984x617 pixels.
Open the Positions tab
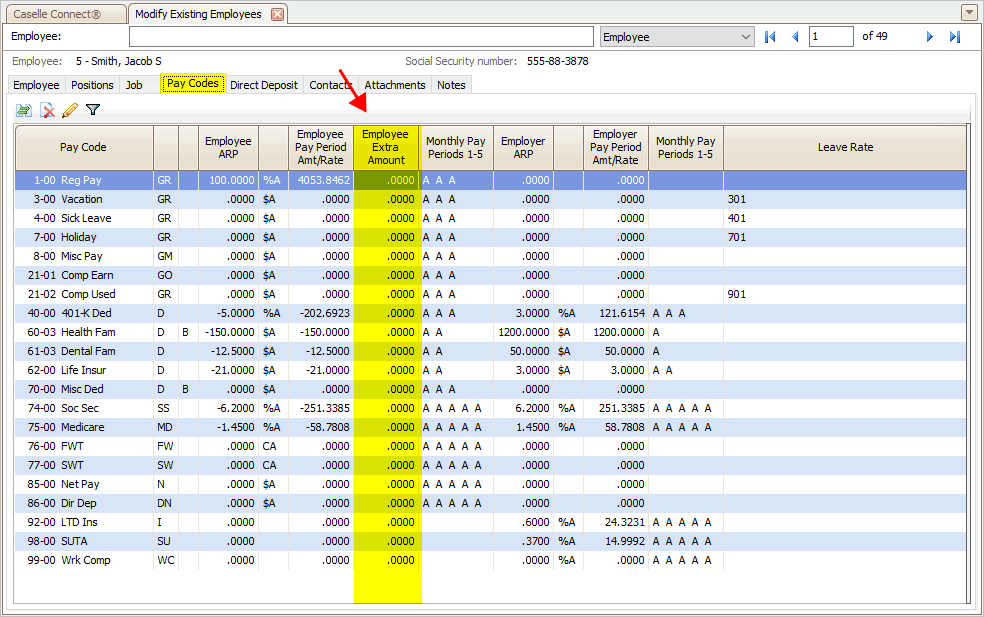[x=92, y=85]
